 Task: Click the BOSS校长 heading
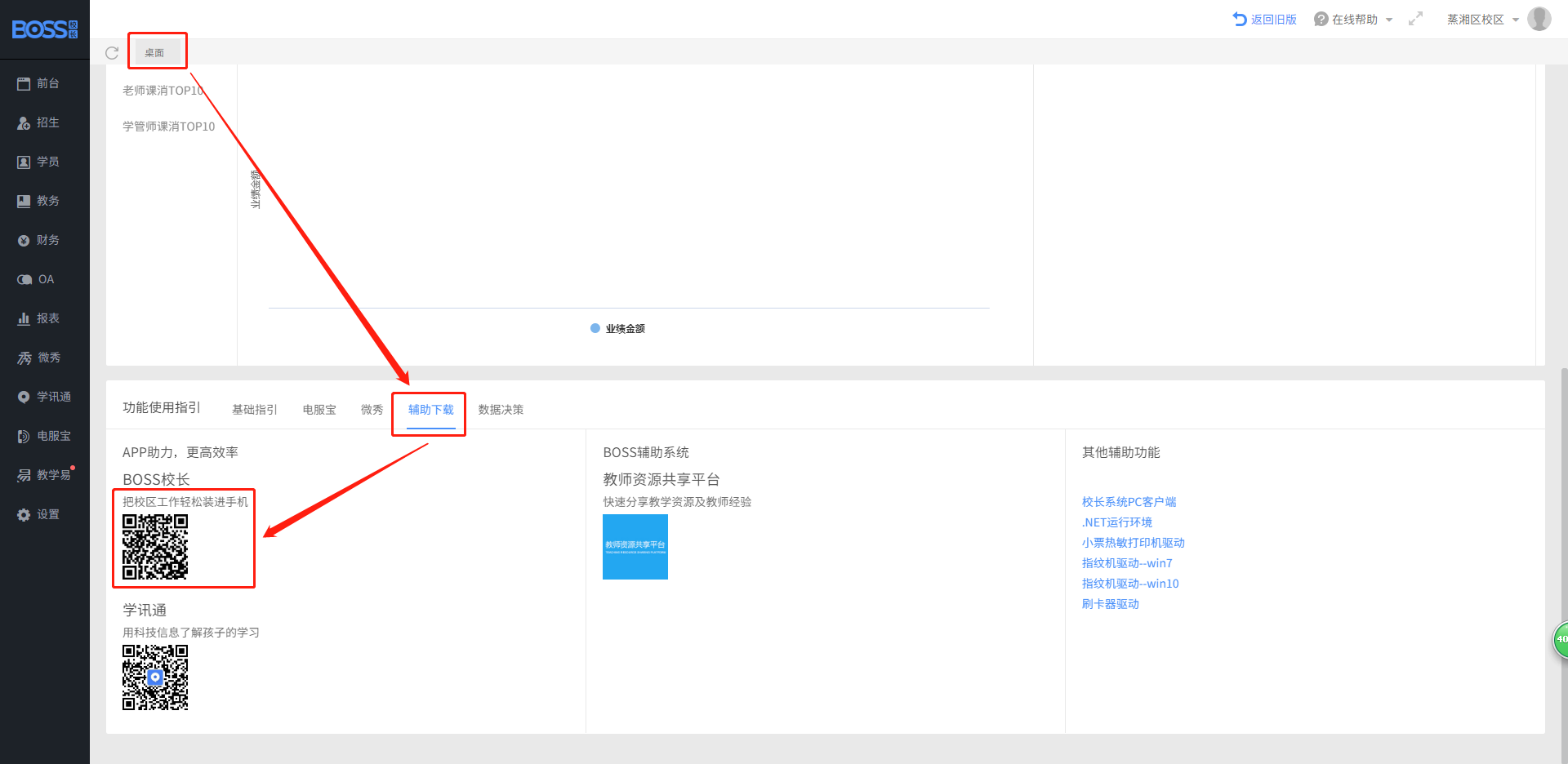coord(156,479)
